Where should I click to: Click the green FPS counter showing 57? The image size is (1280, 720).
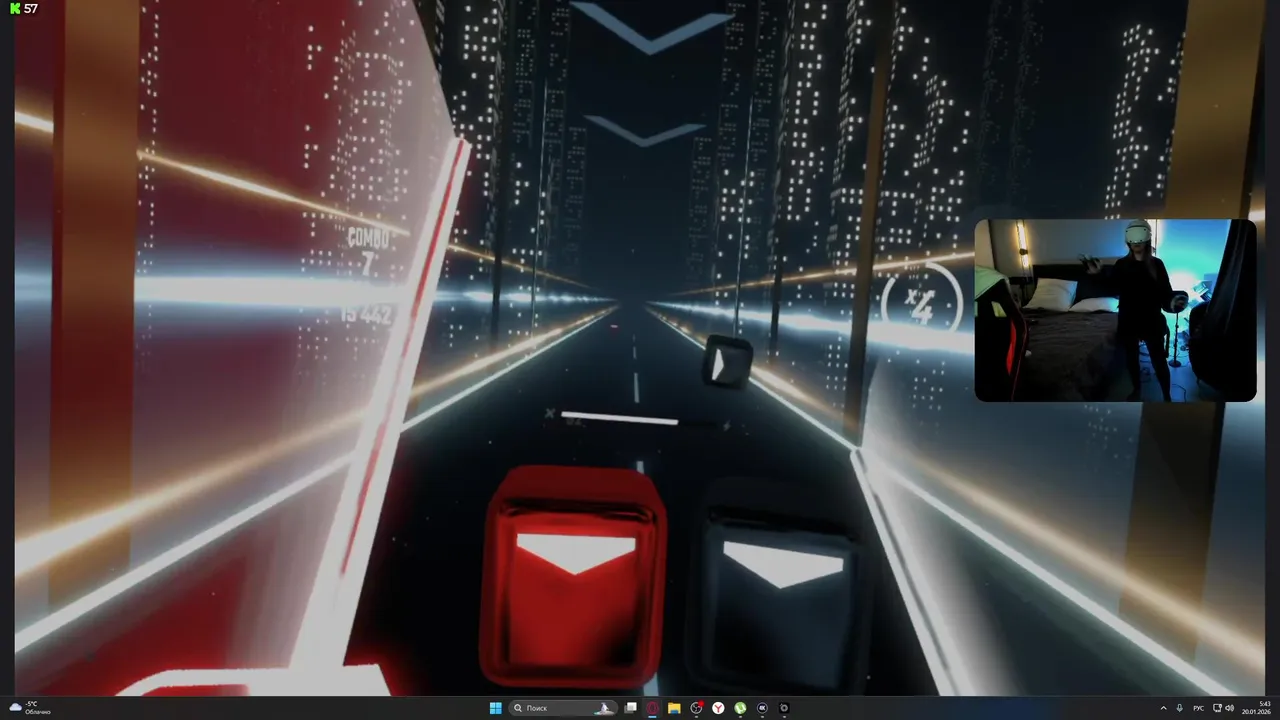click(x=24, y=8)
